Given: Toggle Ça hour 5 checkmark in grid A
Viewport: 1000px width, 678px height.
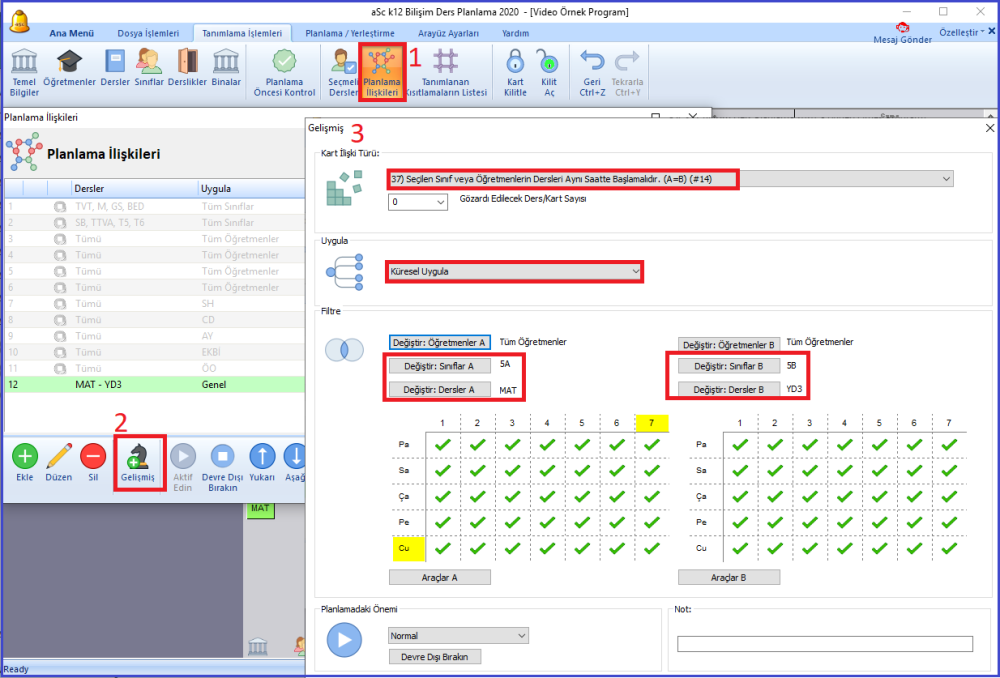Looking at the screenshot, I should pyautogui.click(x=582, y=496).
